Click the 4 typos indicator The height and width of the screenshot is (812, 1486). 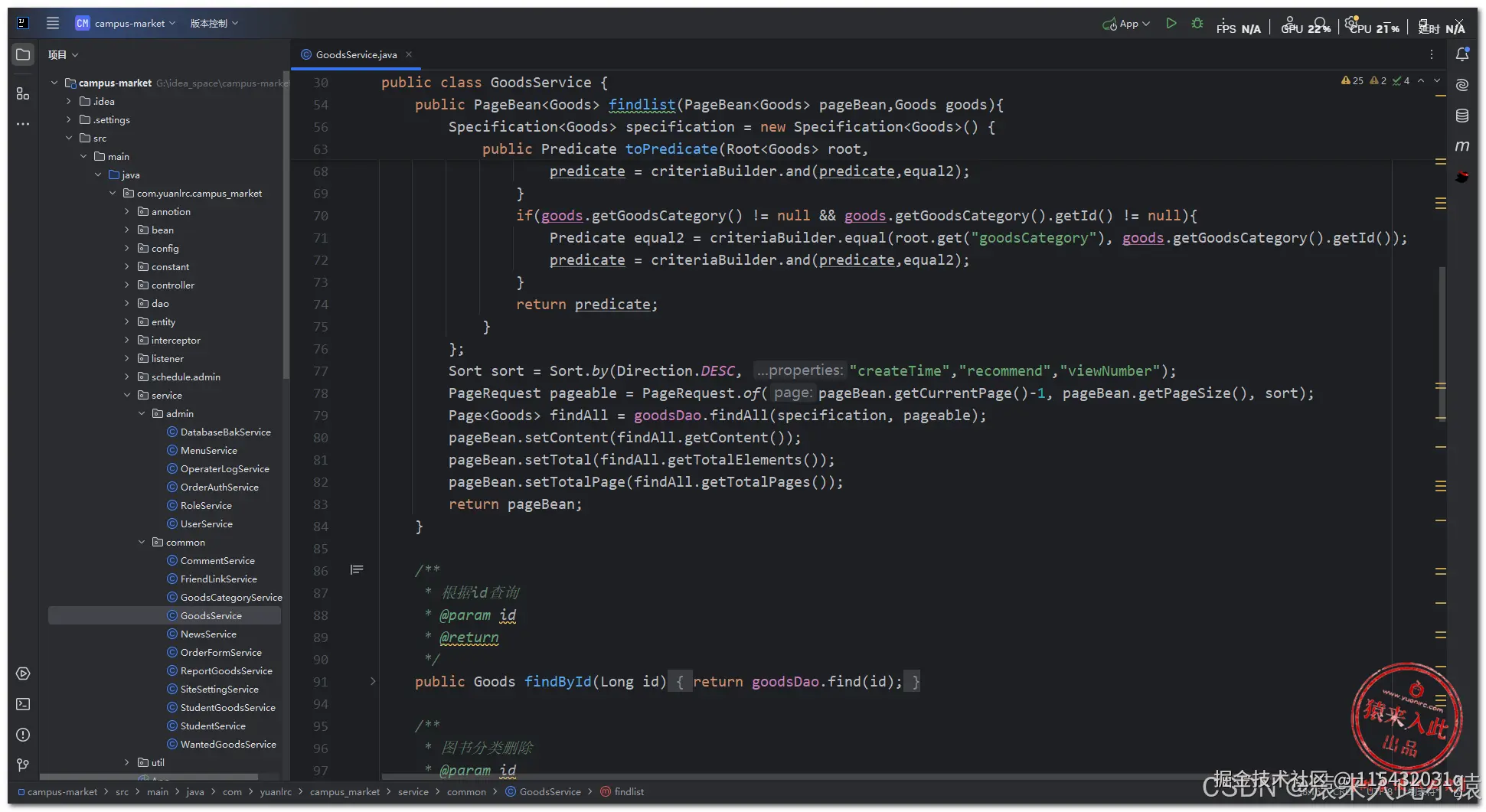(x=1401, y=80)
